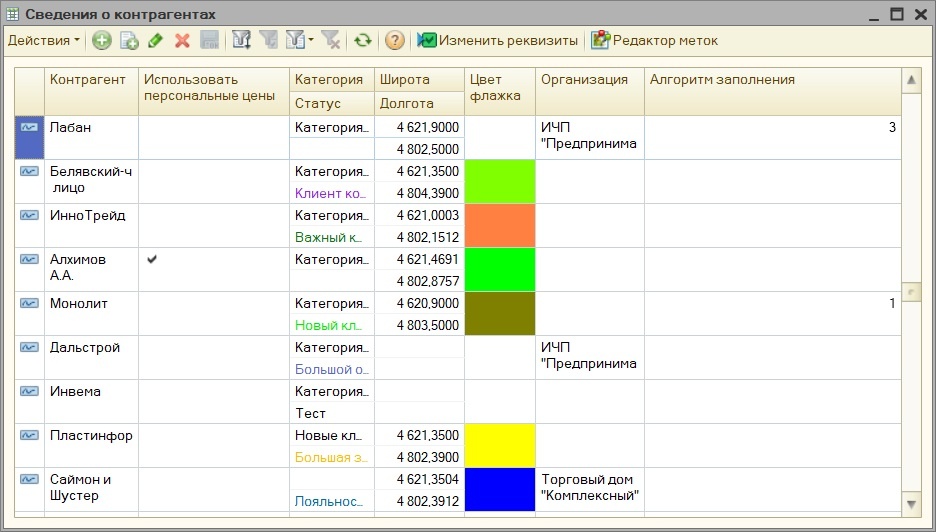Click the row icon for Пластинфор

pyautogui.click(x=29, y=435)
